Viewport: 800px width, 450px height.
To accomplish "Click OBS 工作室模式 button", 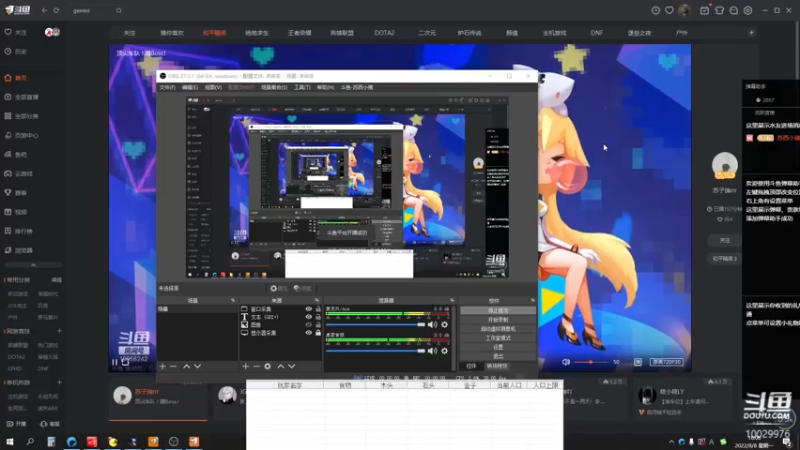I will [x=498, y=338].
